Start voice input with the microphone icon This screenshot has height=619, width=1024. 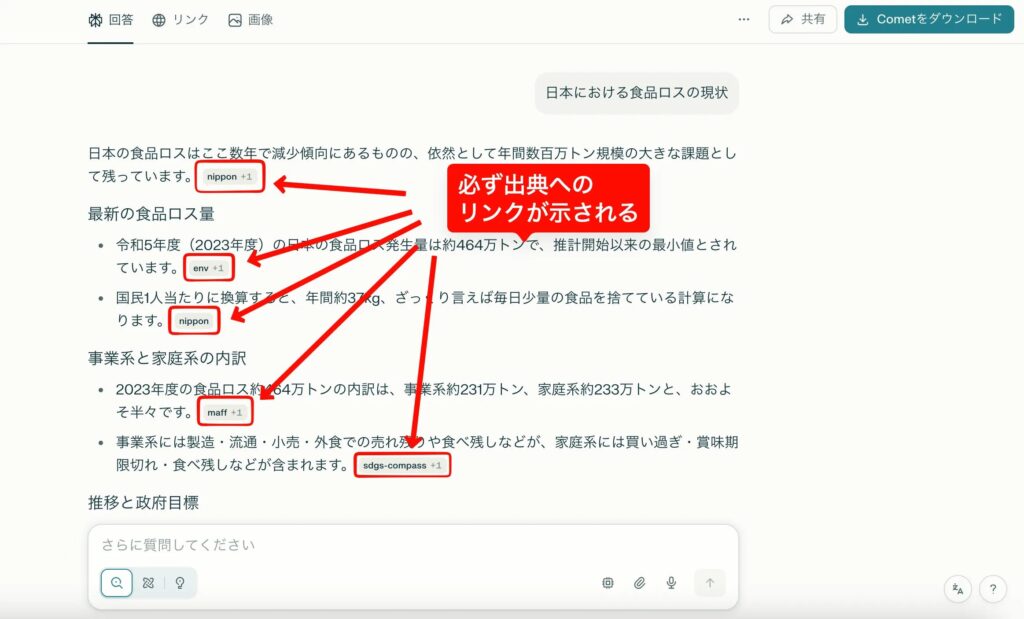672,583
